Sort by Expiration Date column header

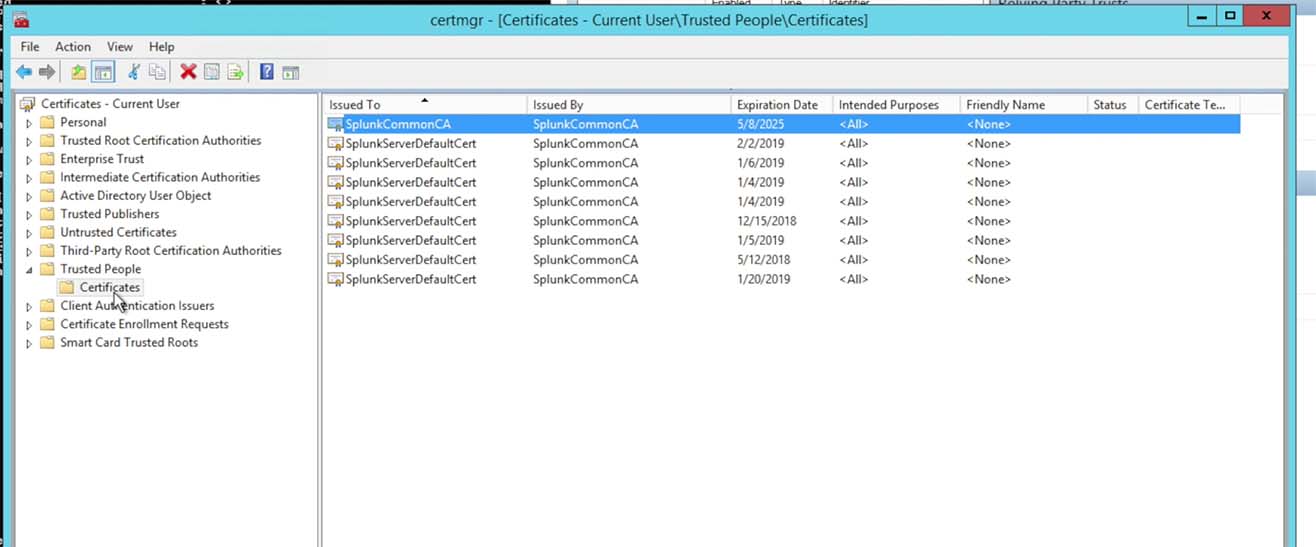tap(777, 105)
